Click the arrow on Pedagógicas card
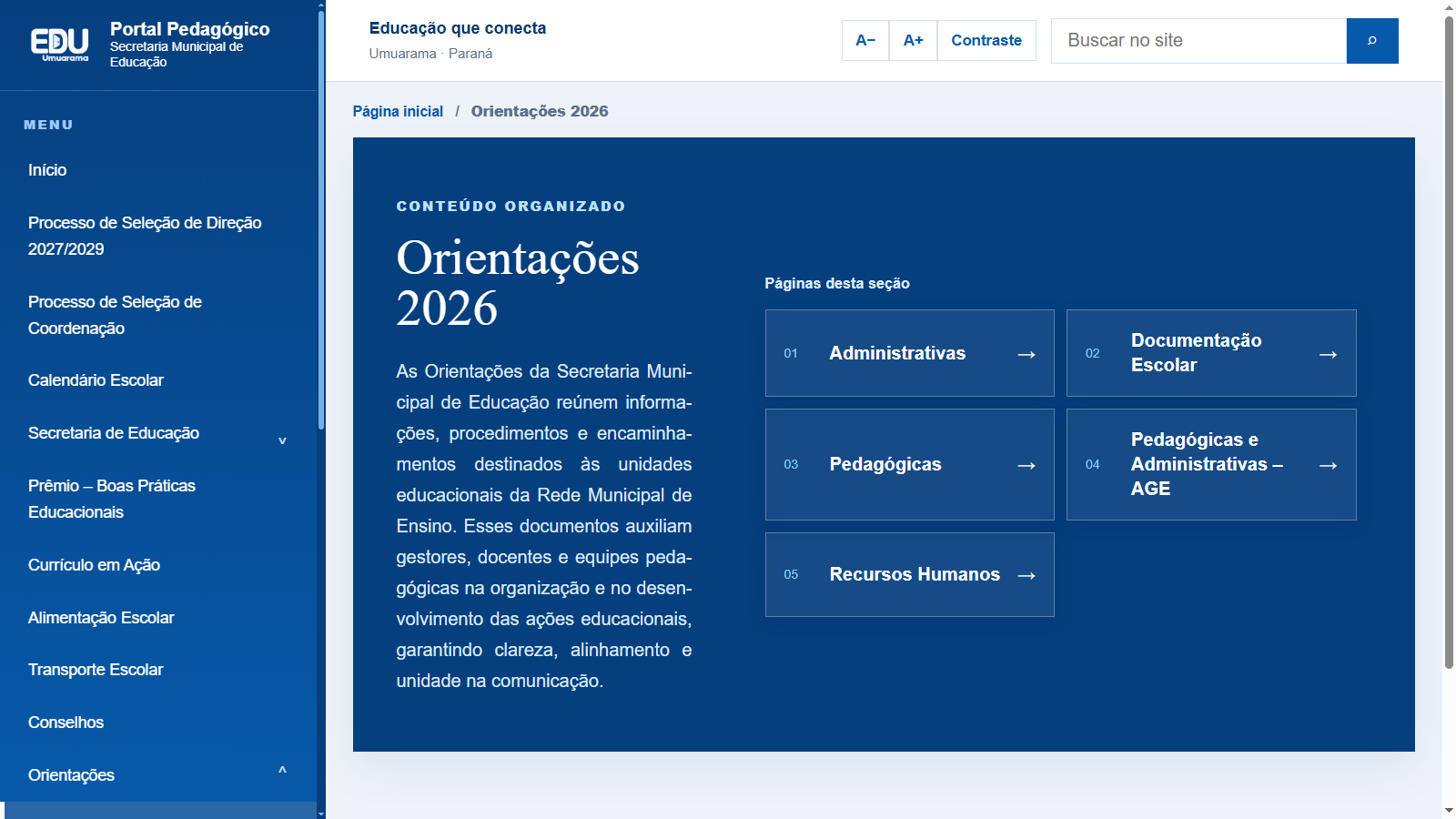The width and height of the screenshot is (1456, 819). 1026,465
